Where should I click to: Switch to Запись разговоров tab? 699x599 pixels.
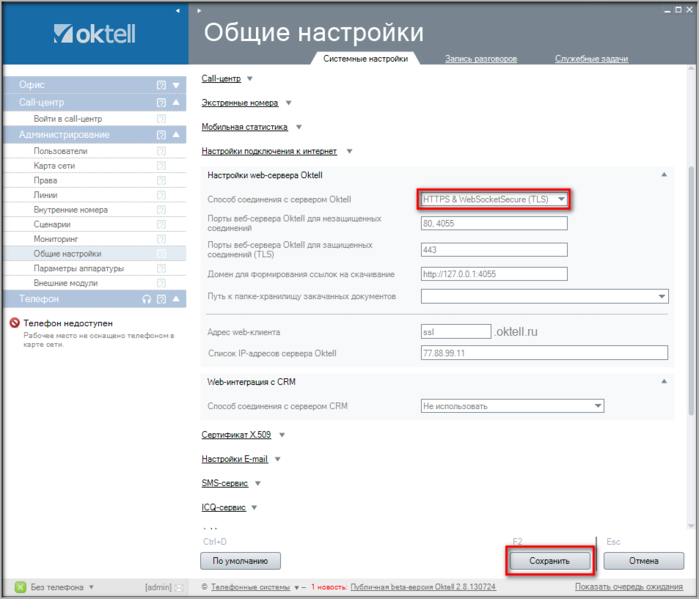[481, 58]
